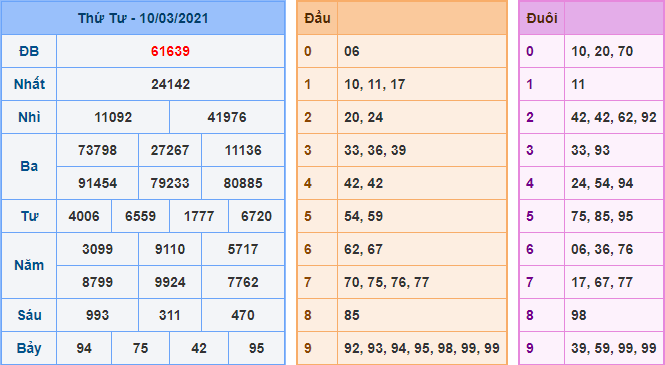Click Năm prize number 9924

(x=170, y=282)
